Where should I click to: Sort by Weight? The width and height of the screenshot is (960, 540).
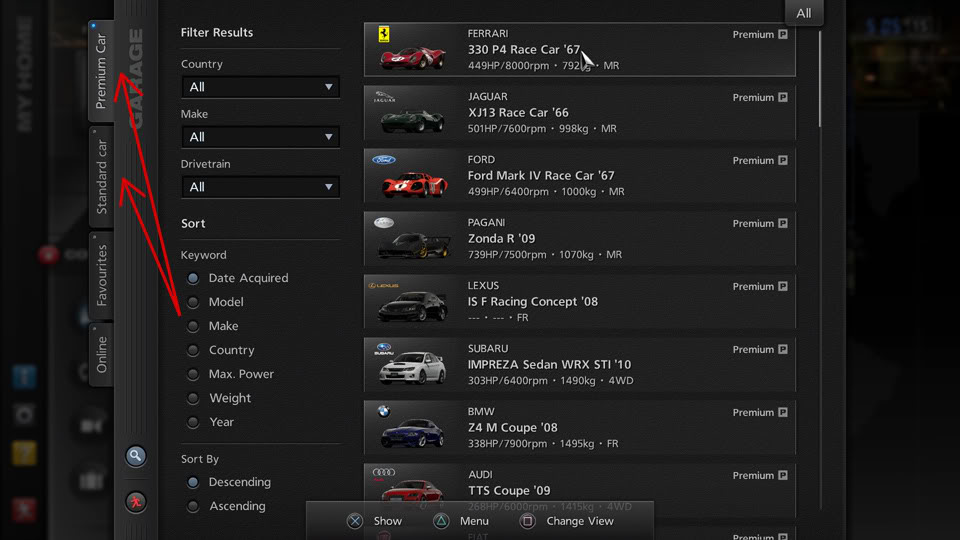(193, 398)
